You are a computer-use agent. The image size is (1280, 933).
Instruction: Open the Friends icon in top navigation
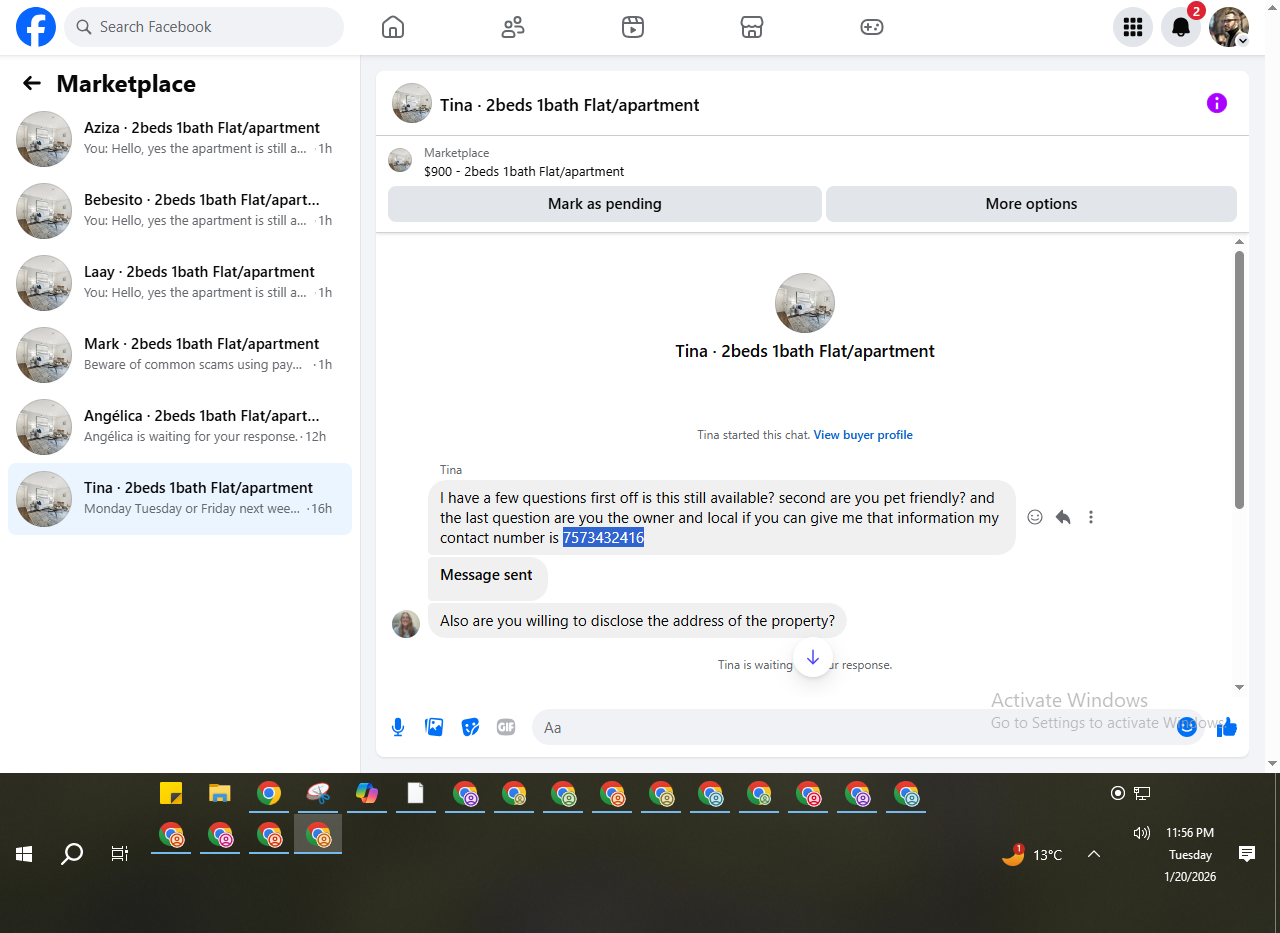[x=513, y=27]
